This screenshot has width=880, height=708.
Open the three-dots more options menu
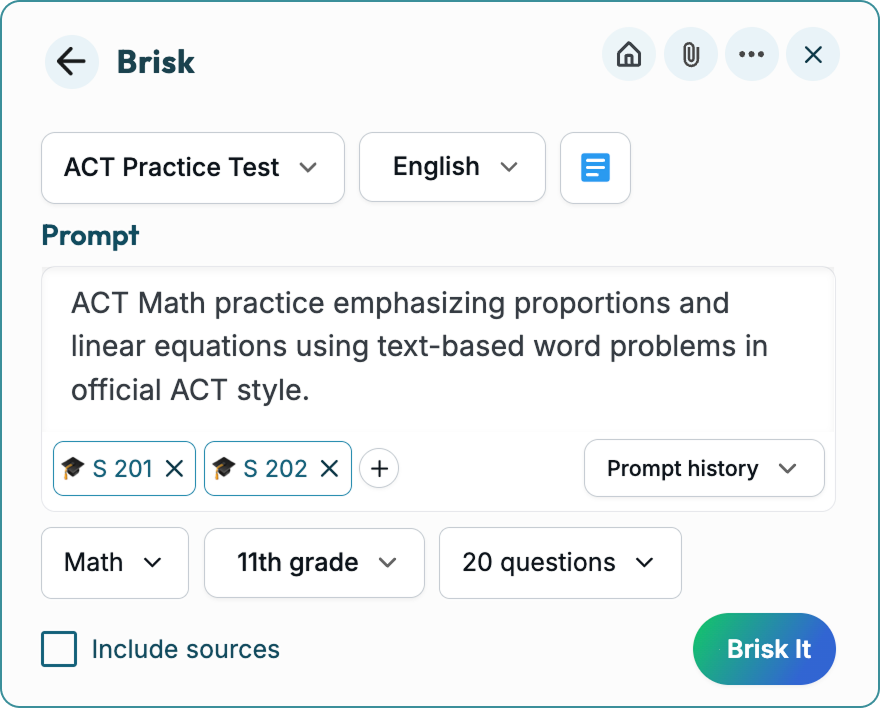[751, 55]
